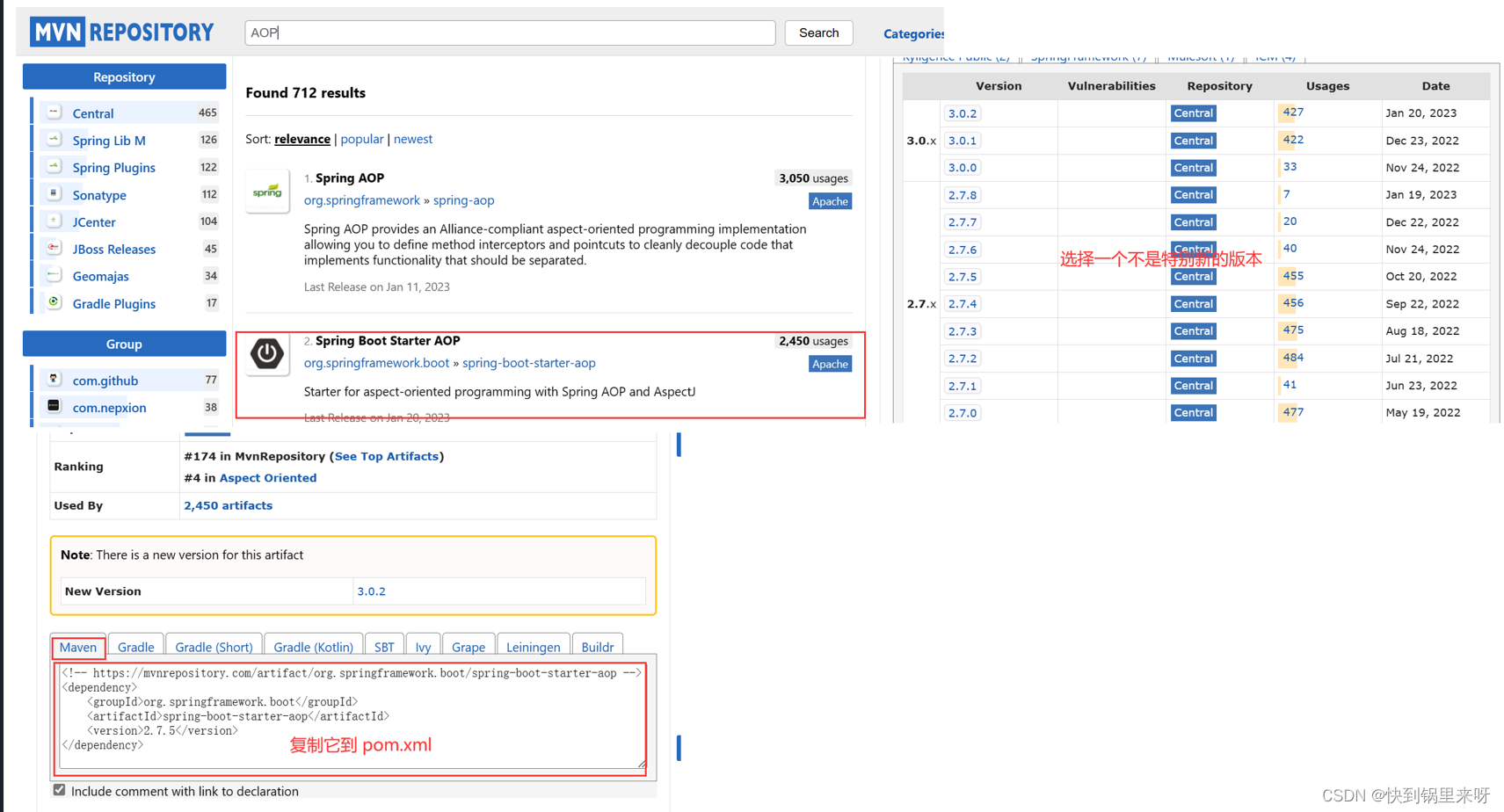Image resolution: width=1504 pixels, height=812 pixels.
Task: Sort results by newest
Action: (413, 139)
